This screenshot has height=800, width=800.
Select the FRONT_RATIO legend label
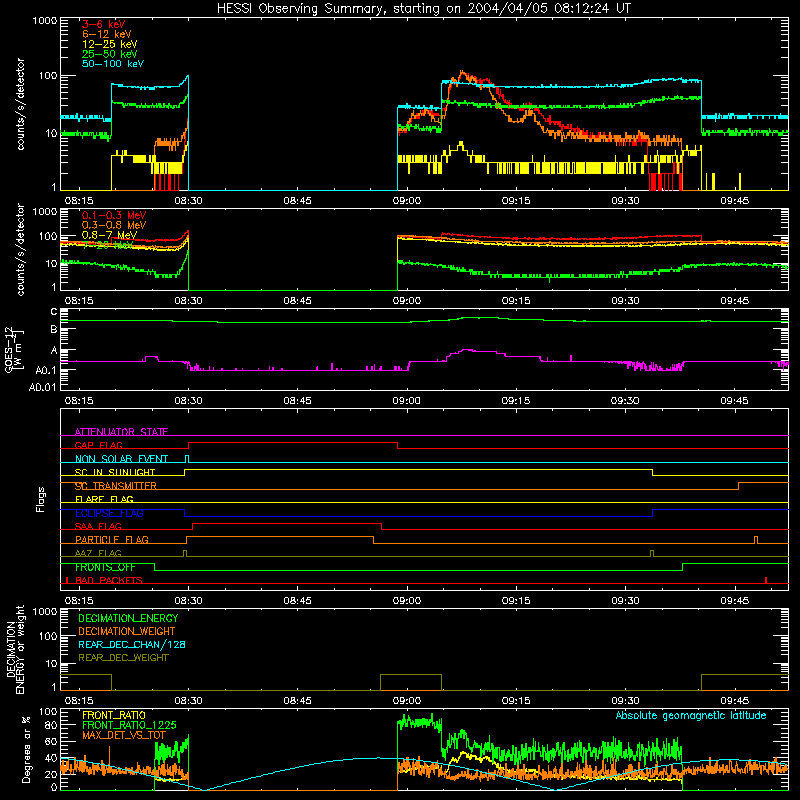pos(114,715)
